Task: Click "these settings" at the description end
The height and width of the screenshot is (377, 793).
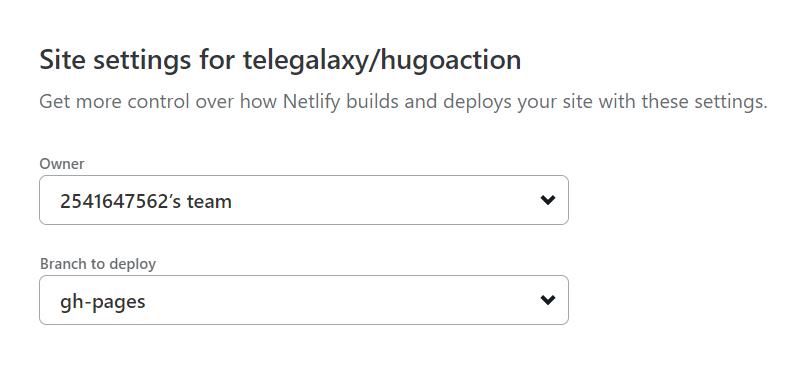Action: (x=704, y=102)
